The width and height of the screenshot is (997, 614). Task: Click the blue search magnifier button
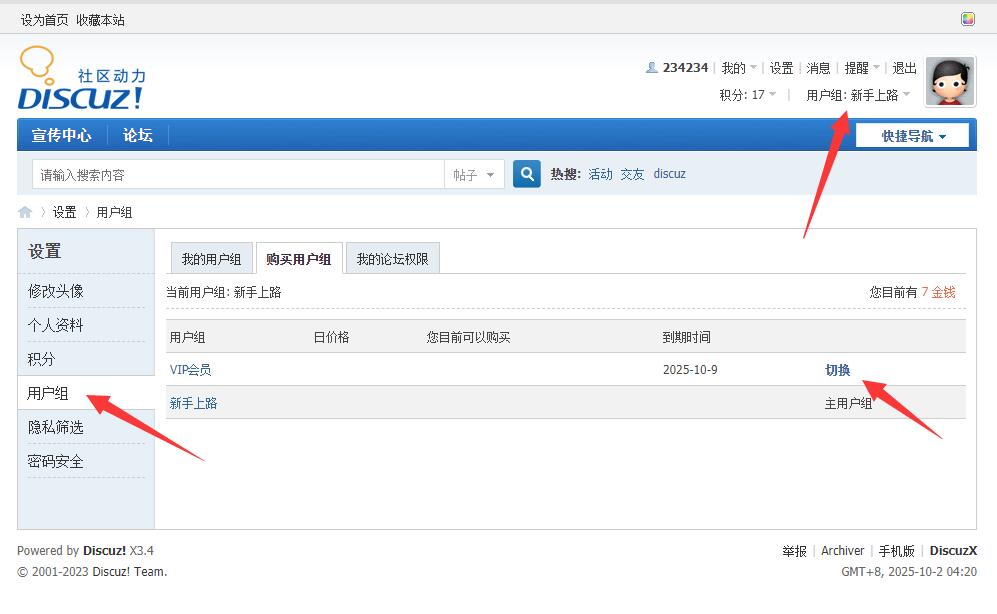click(x=527, y=174)
